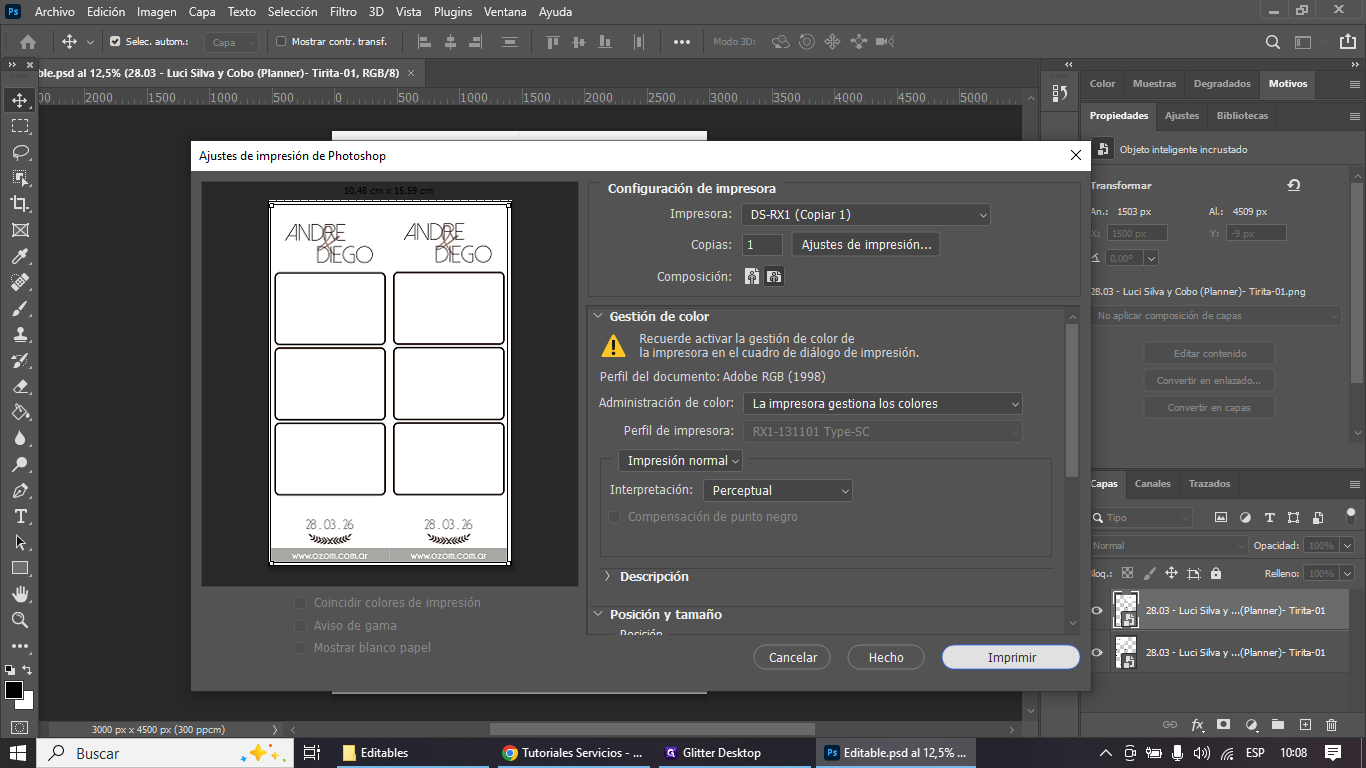
Task: Open the layer Relleno dropdown arrow
Action: [x=1347, y=574]
